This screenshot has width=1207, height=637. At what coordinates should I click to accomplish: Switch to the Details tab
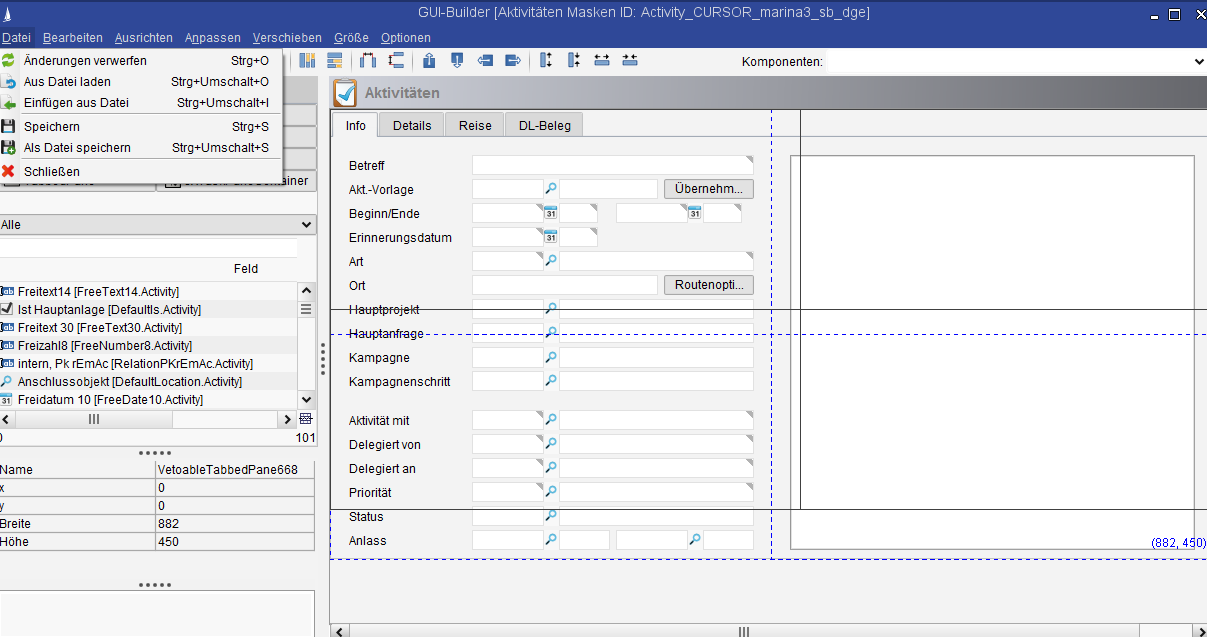point(412,125)
